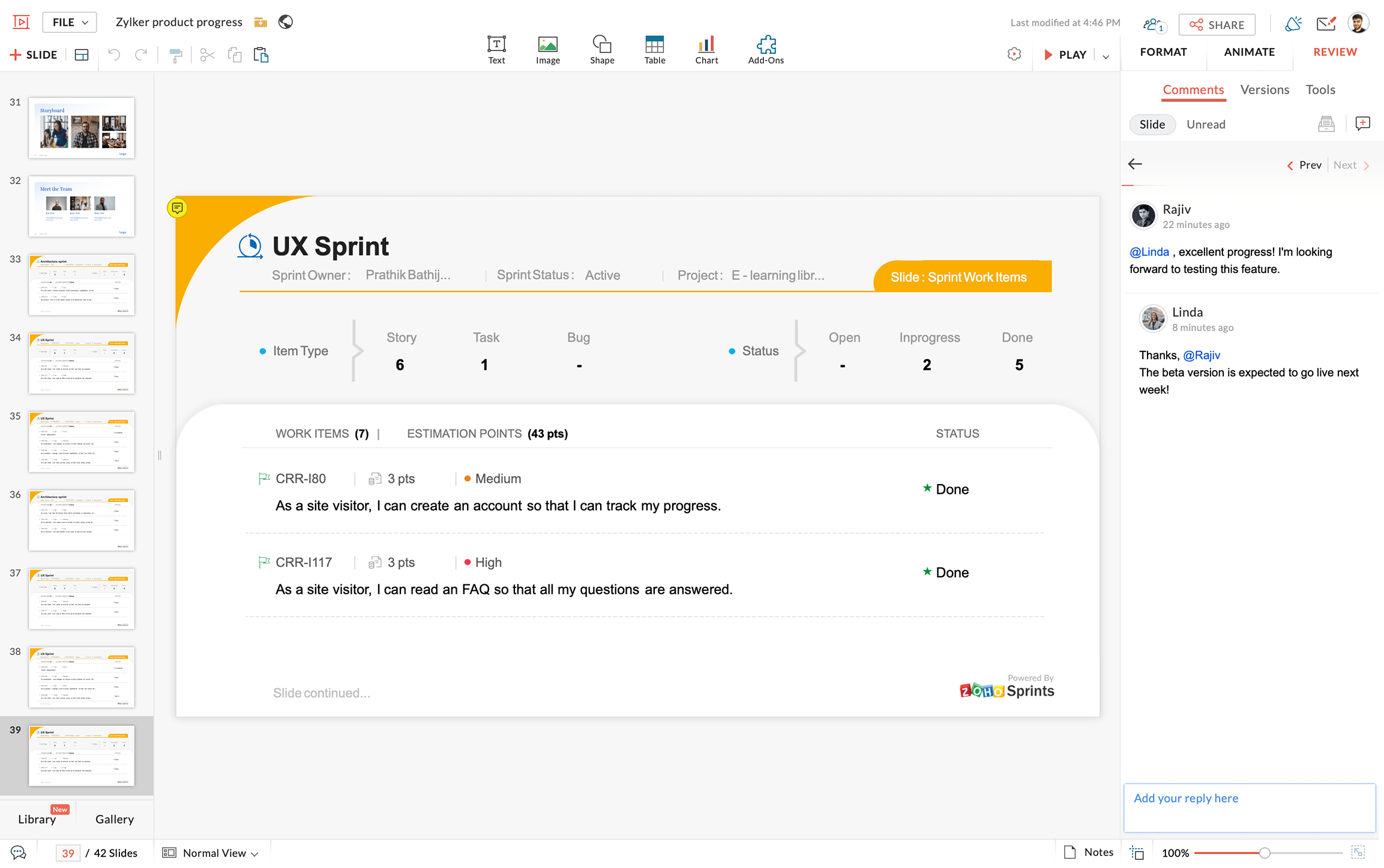Screen dimensions: 1384x868
Task: Go to Prev comment
Action: tap(1304, 165)
